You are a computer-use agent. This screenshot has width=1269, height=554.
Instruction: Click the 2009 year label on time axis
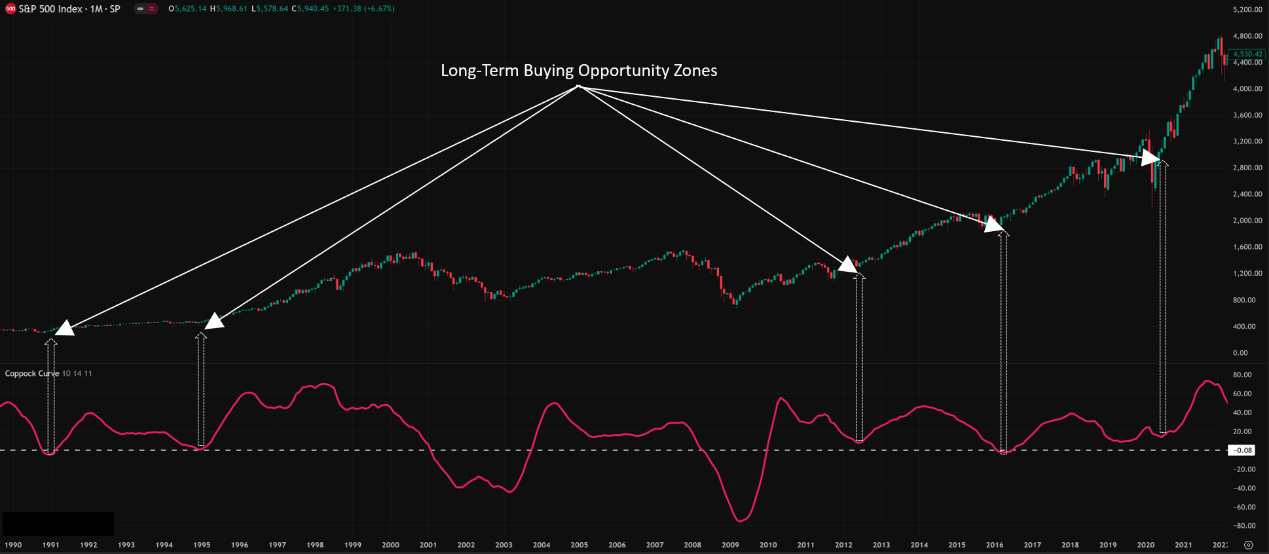pos(730,545)
